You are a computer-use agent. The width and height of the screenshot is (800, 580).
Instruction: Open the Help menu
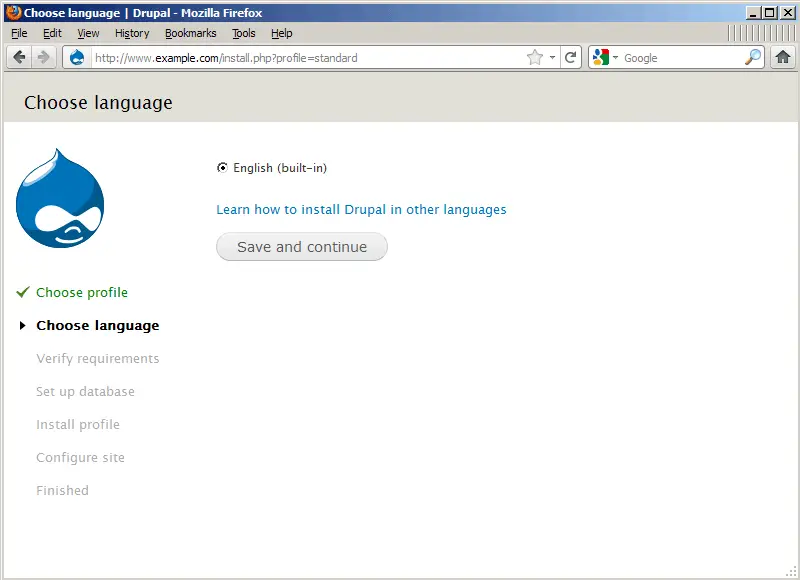coord(282,33)
